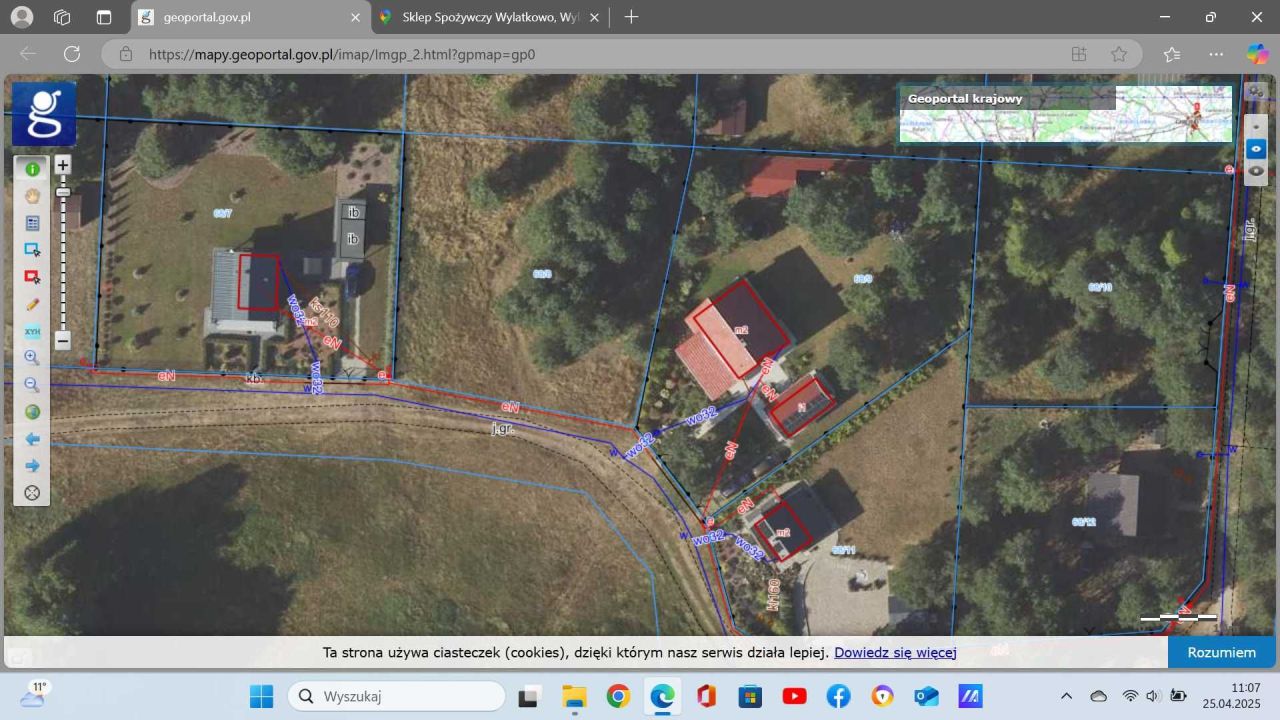Show full extent with globe icon
Screen dimensions: 1280x720
click(x=32, y=412)
